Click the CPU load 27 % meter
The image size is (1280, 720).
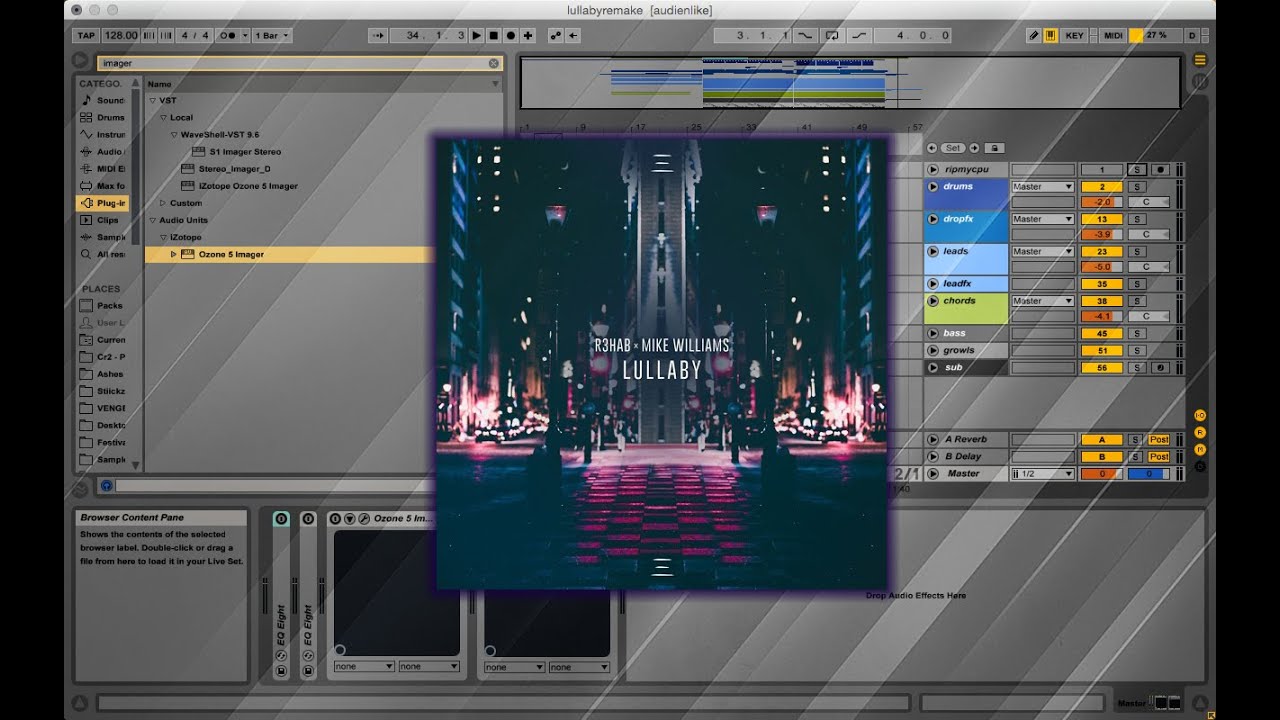(x=1155, y=35)
